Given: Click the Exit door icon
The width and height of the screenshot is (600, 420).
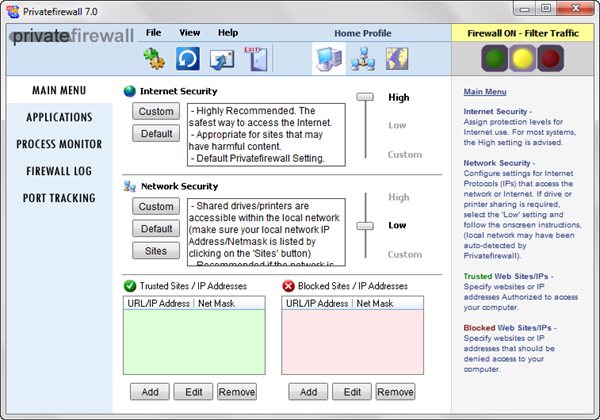Looking at the screenshot, I should [256, 58].
